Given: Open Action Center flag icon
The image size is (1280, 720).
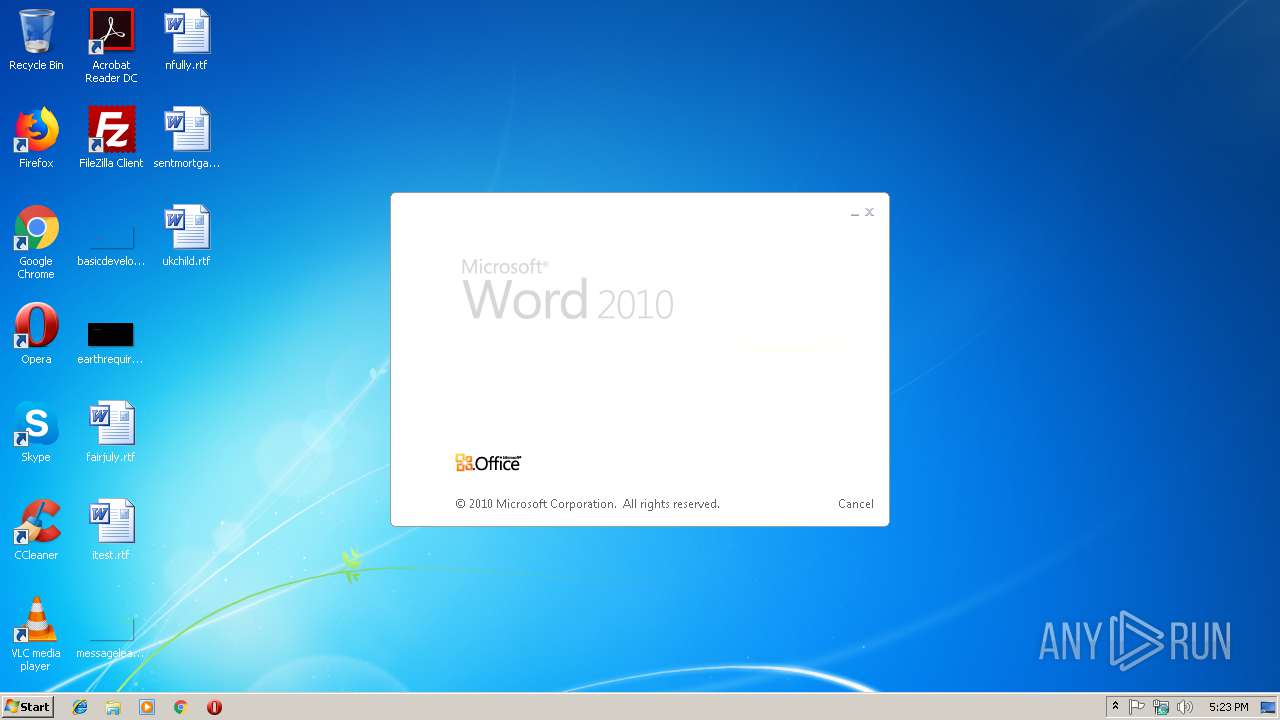Looking at the screenshot, I should click(1137, 707).
